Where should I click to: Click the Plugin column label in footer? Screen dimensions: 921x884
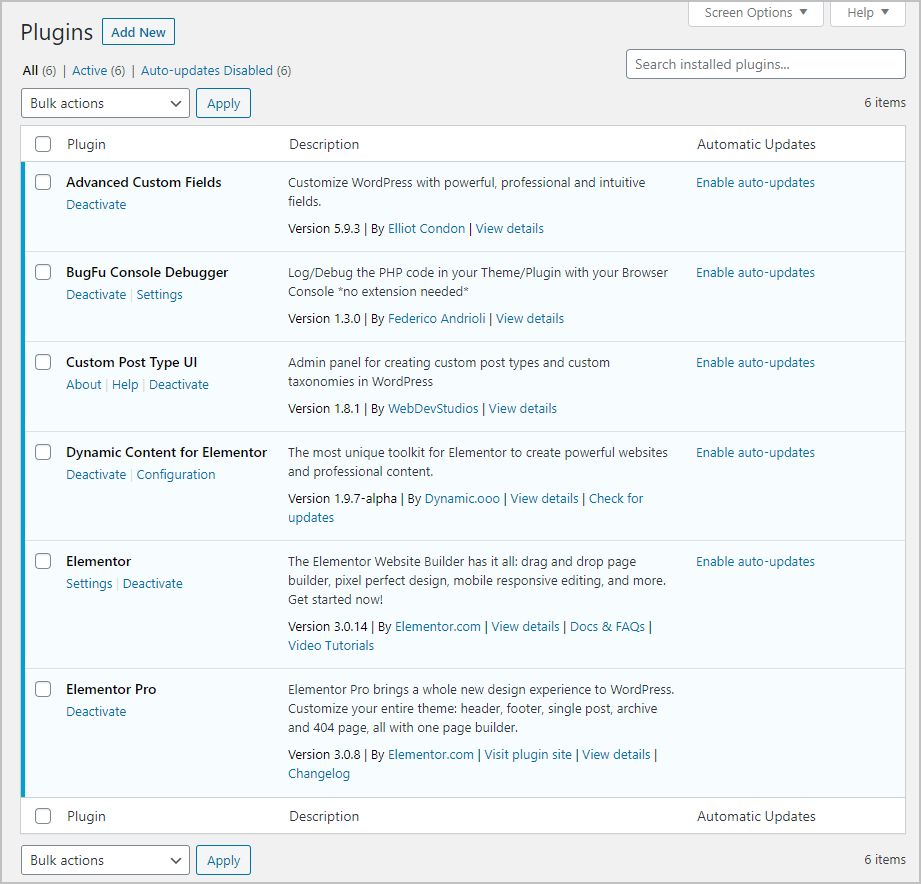tap(86, 816)
